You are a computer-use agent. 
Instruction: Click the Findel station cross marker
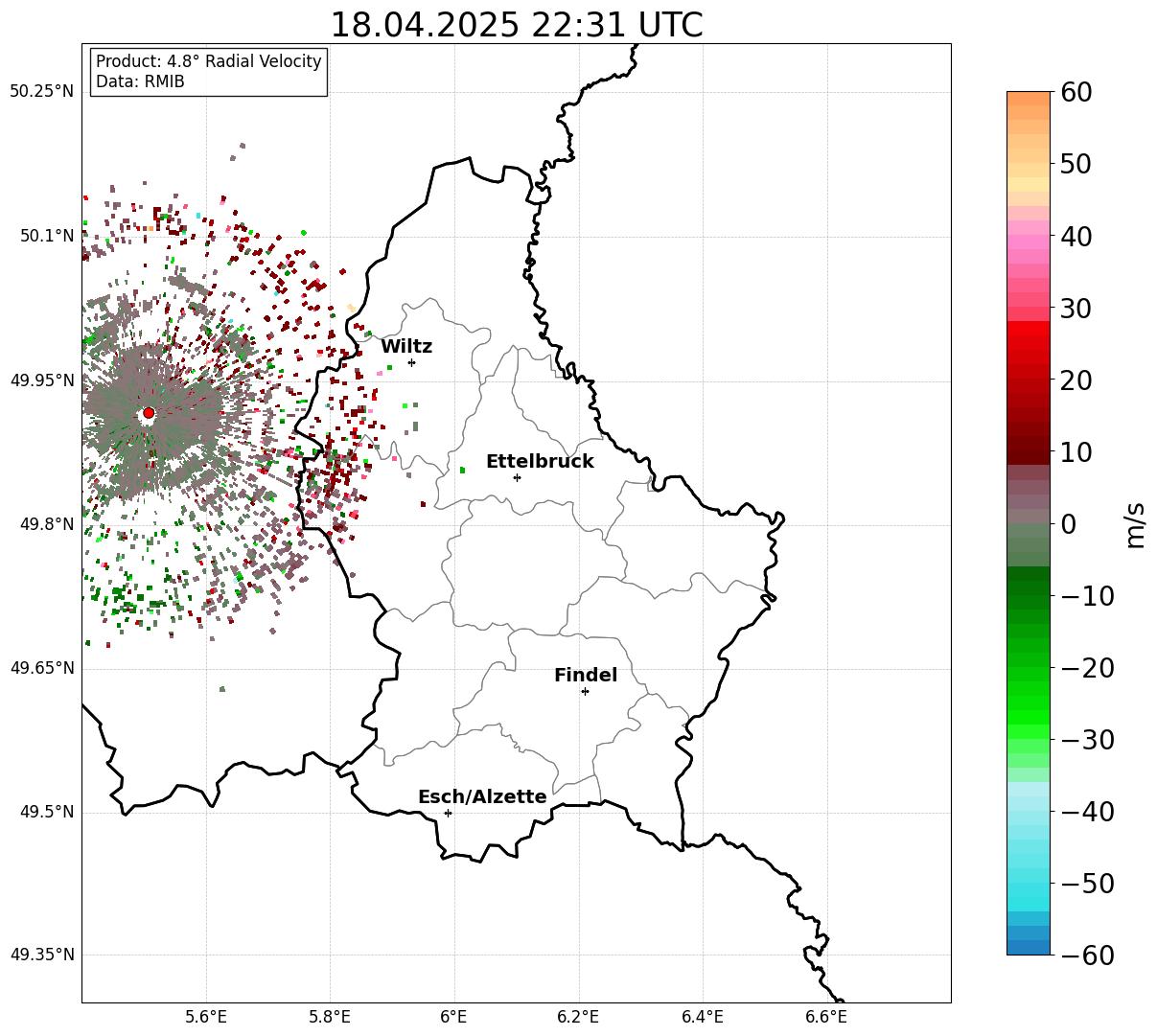point(585,691)
